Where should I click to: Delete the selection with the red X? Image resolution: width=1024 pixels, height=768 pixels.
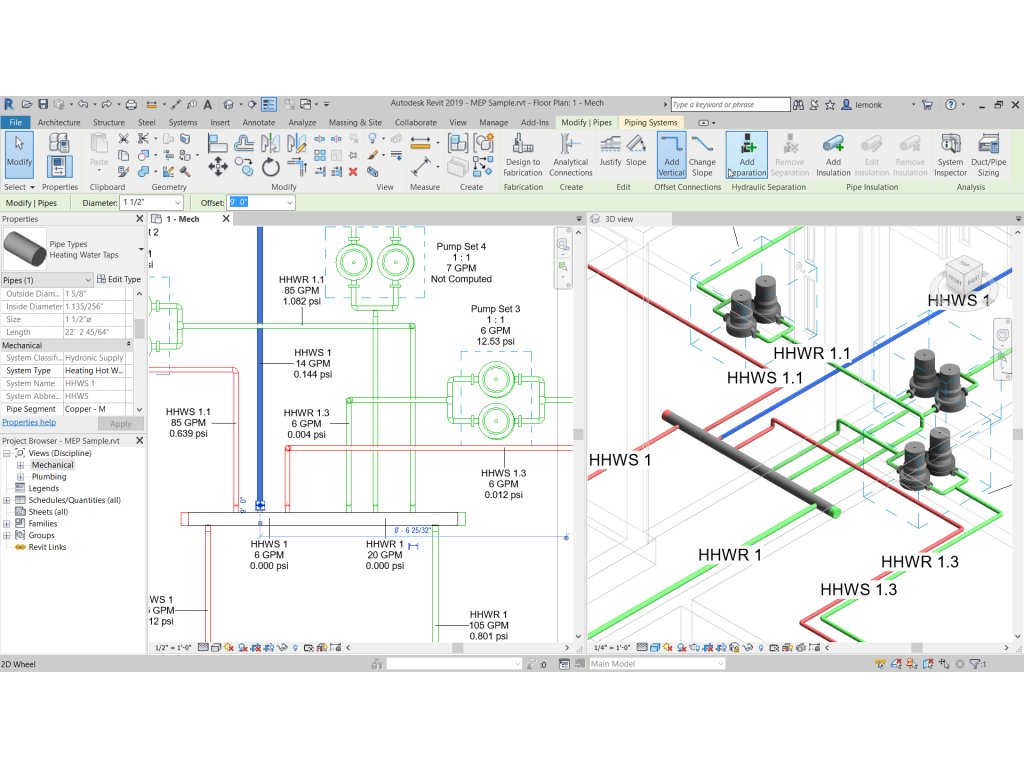(x=353, y=172)
